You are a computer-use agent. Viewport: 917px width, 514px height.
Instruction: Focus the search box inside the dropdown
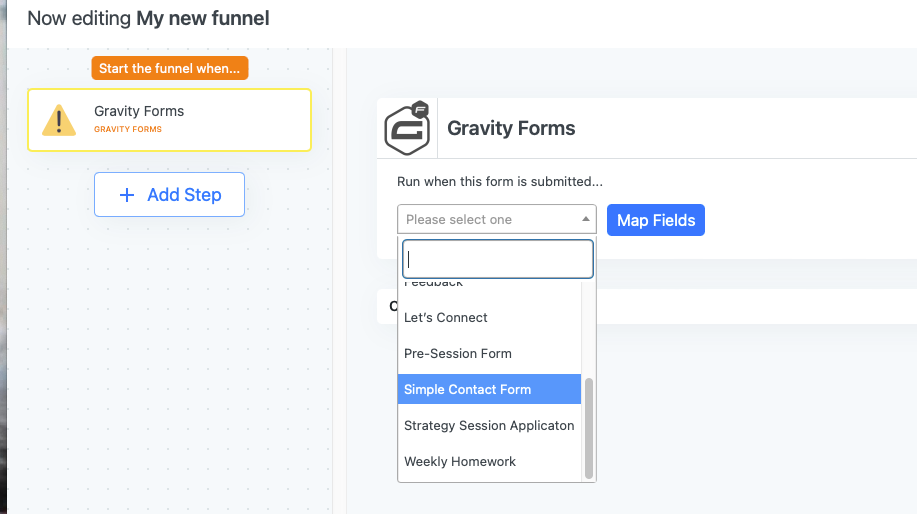click(497, 259)
